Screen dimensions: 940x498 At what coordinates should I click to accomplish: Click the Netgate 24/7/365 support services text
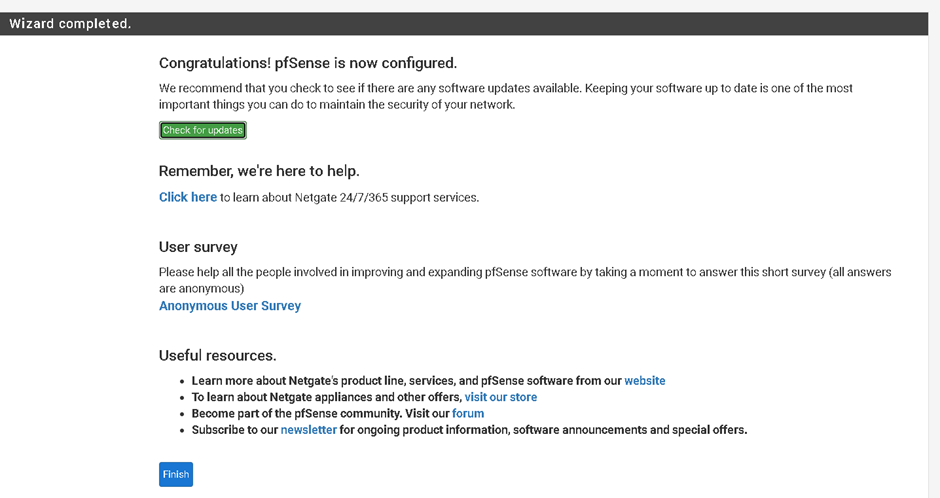click(x=350, y=198)
